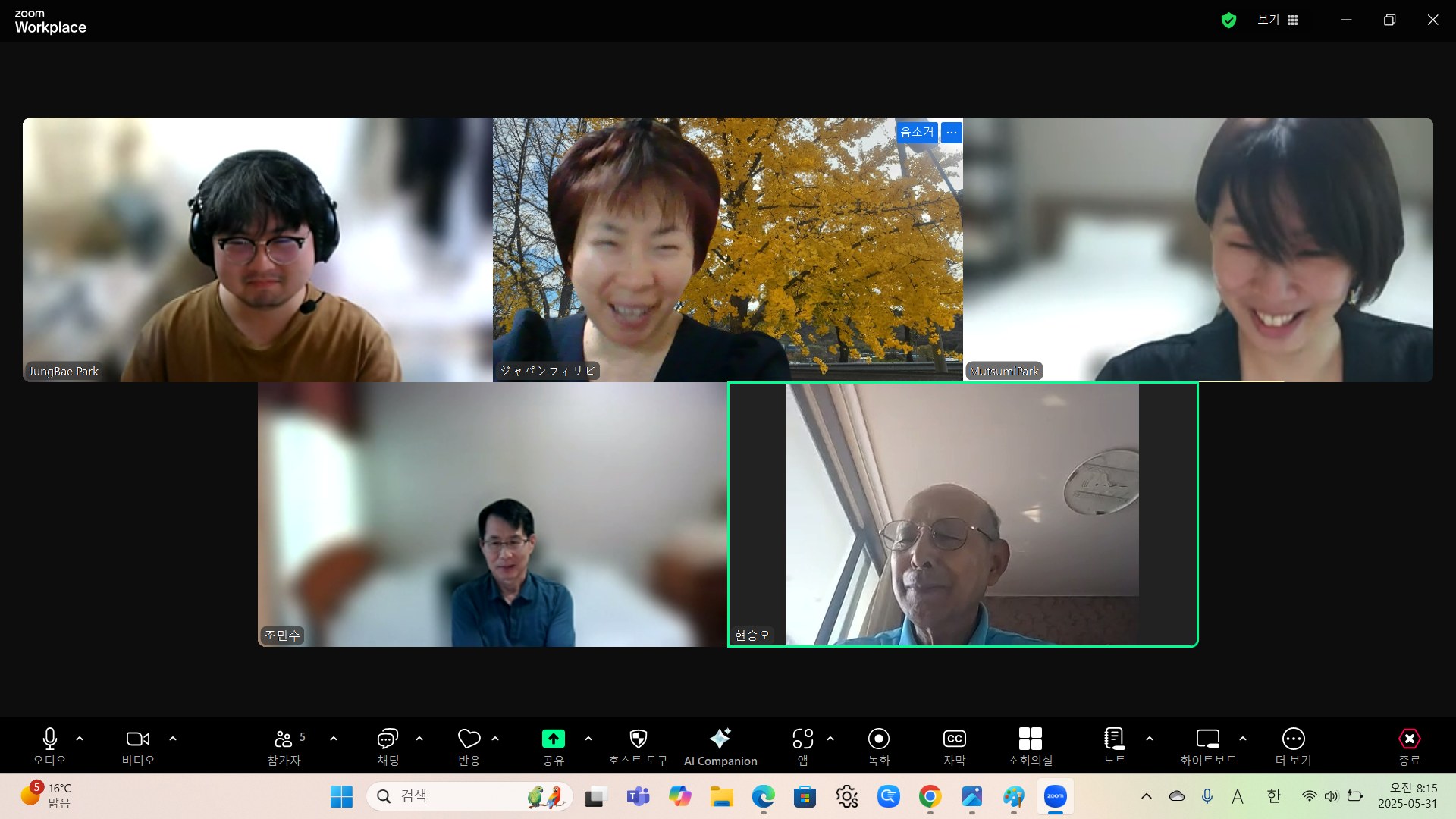Select JungBae Park video tile
This screenshot has width=1456, height=819.
coord(258,249)
